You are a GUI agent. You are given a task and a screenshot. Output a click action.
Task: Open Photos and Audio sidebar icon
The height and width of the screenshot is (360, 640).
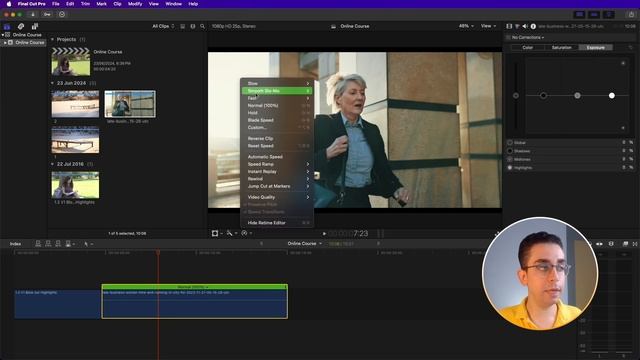21,26
